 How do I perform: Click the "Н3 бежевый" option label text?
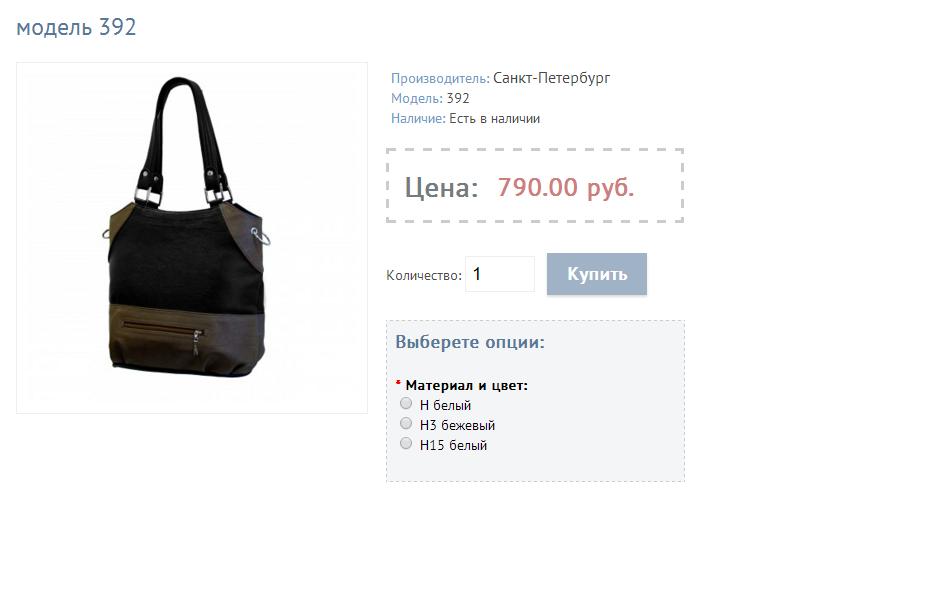tap(457, 425)
